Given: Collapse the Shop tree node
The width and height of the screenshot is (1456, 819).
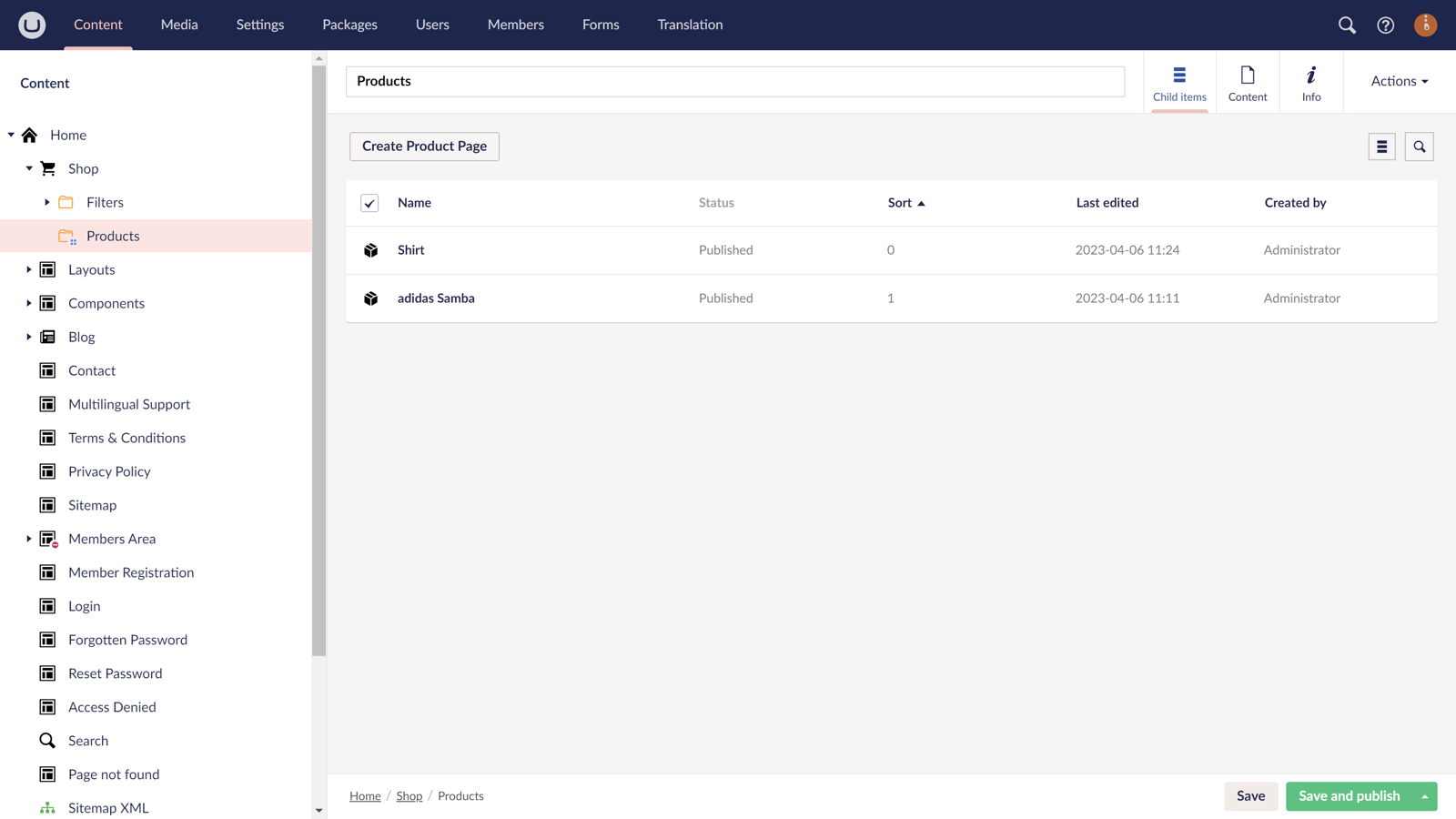Looking at the screenshot, I should click(x=29, y=168).
